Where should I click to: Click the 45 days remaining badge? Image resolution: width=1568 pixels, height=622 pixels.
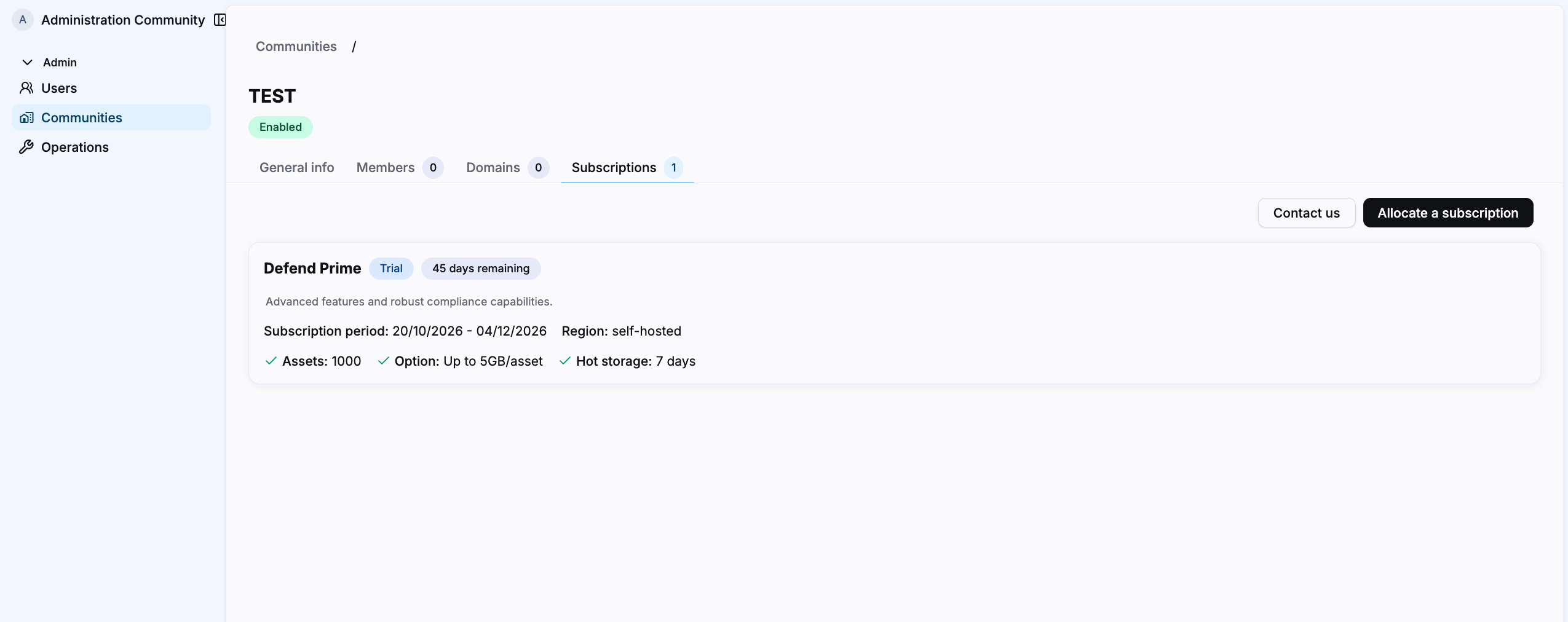(x=481, y=269)
